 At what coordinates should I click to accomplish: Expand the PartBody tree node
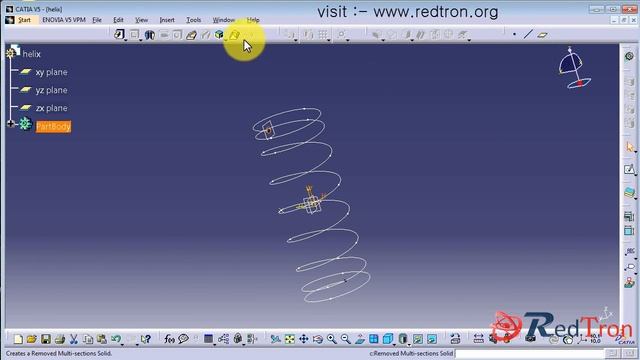click(11, 123)
